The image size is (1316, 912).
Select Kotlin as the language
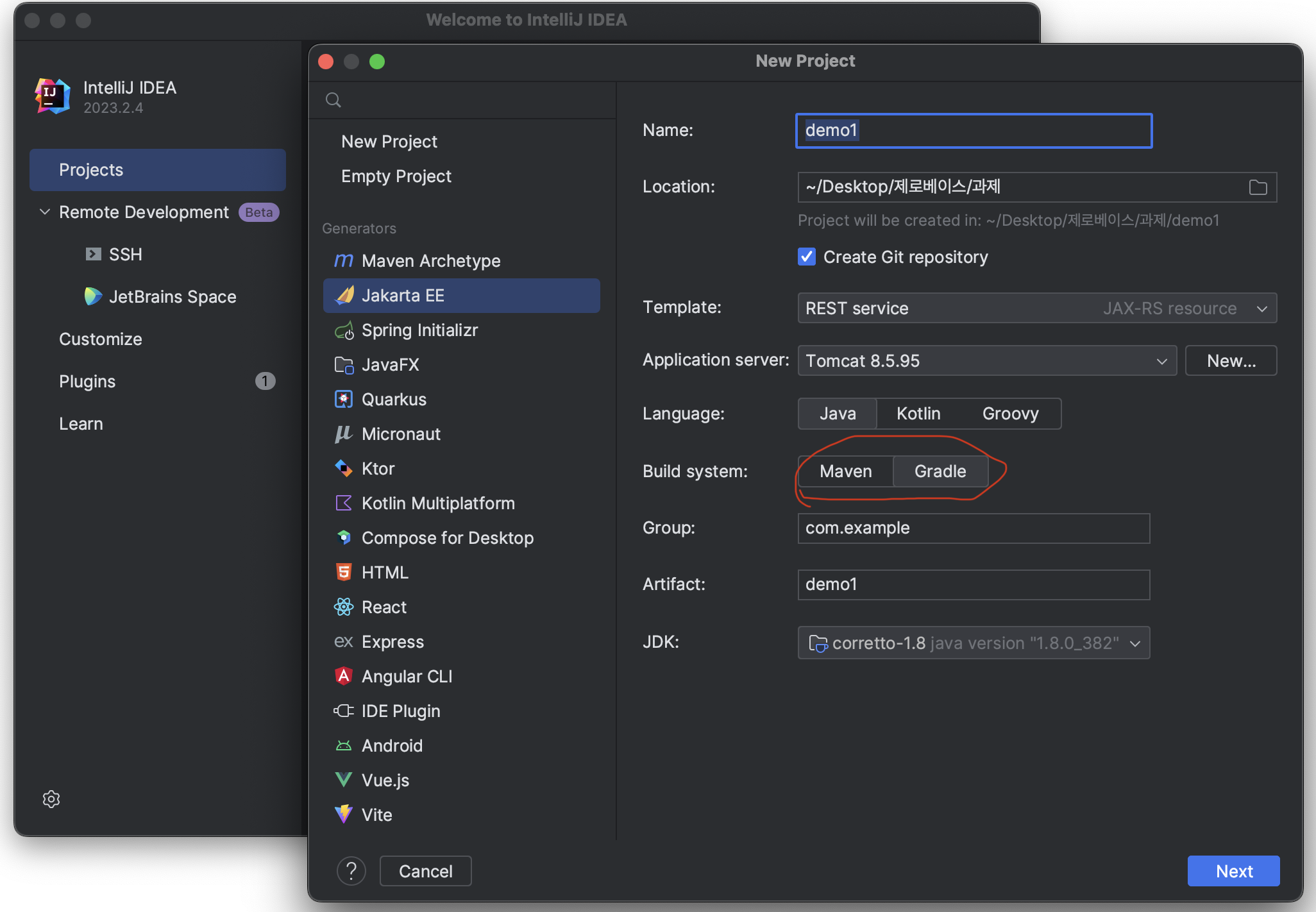[918, 414]
